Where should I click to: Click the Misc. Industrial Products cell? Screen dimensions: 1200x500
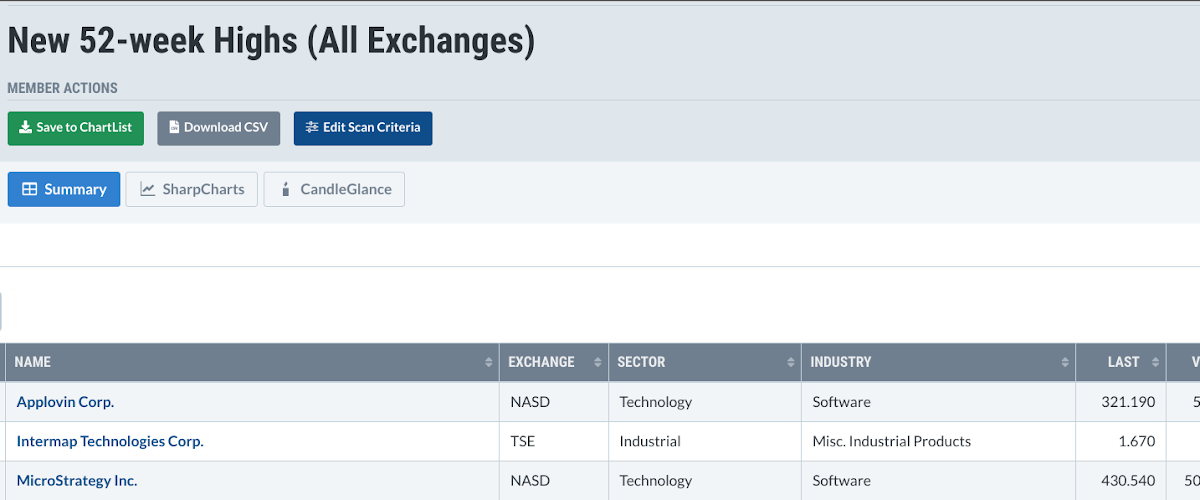(939, 441)
